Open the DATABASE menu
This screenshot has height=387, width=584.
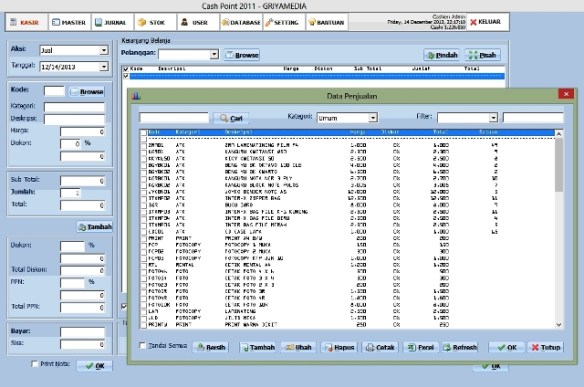coord(241,22)
